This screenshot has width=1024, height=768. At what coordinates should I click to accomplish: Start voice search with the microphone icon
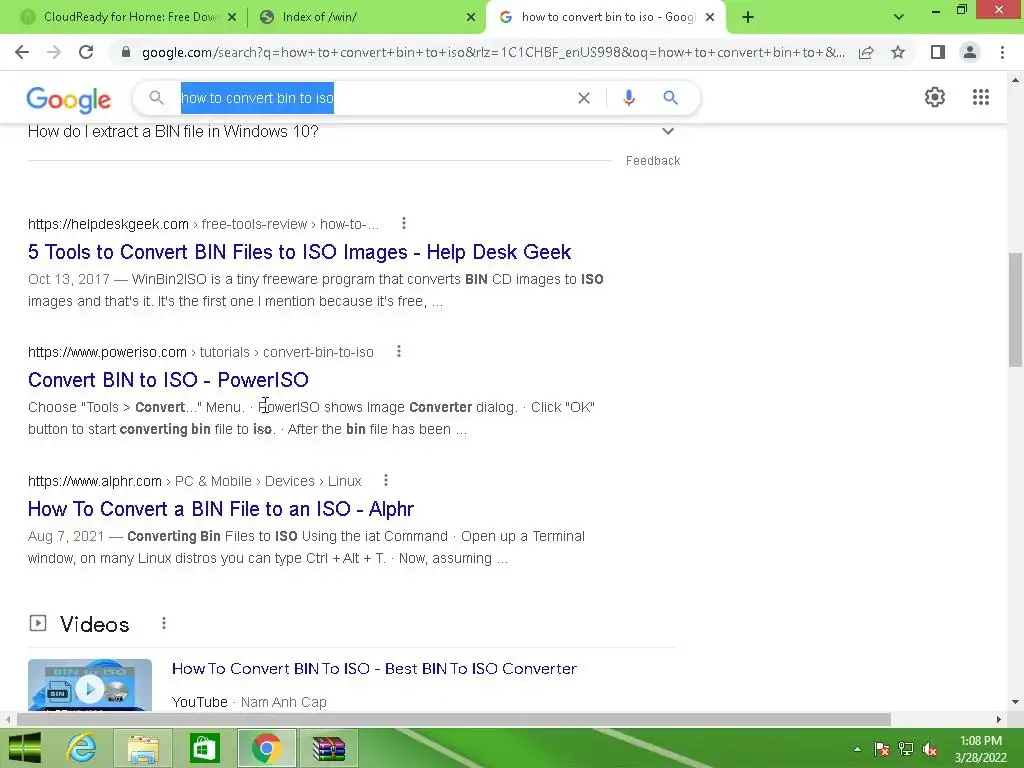(x=629, y=98)
